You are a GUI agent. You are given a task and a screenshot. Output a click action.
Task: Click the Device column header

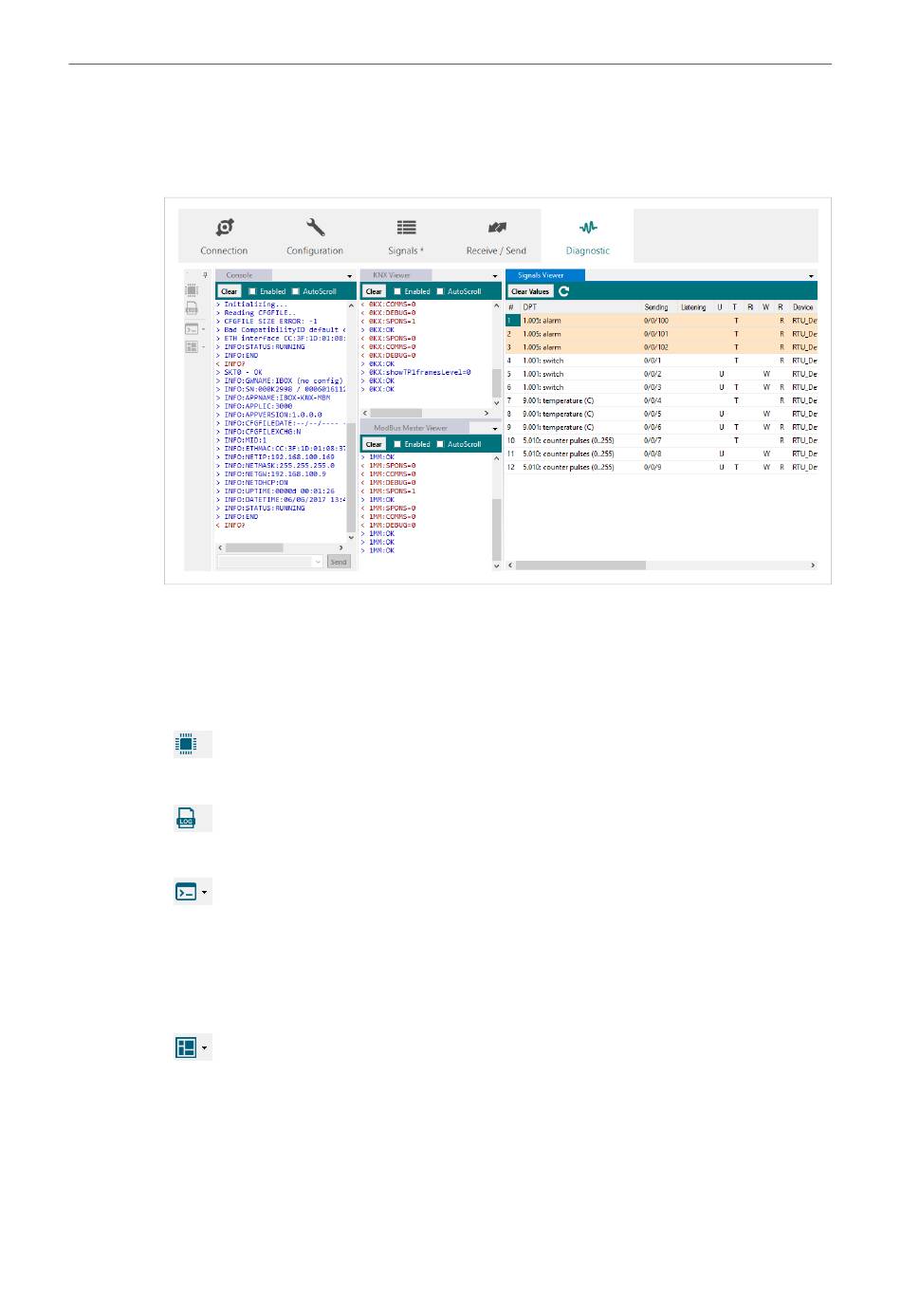pos(803,307)
